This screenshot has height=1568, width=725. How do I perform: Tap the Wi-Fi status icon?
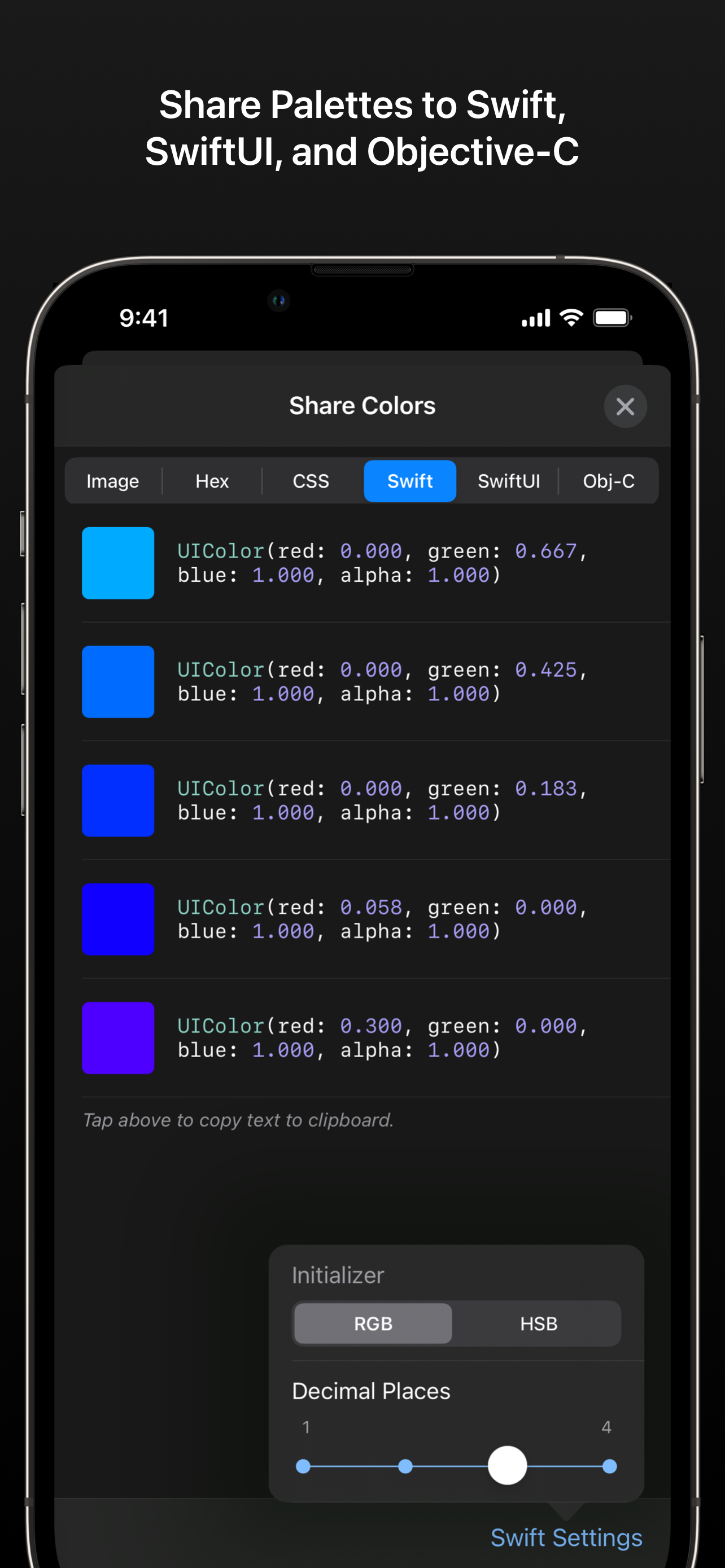[571, 317]
